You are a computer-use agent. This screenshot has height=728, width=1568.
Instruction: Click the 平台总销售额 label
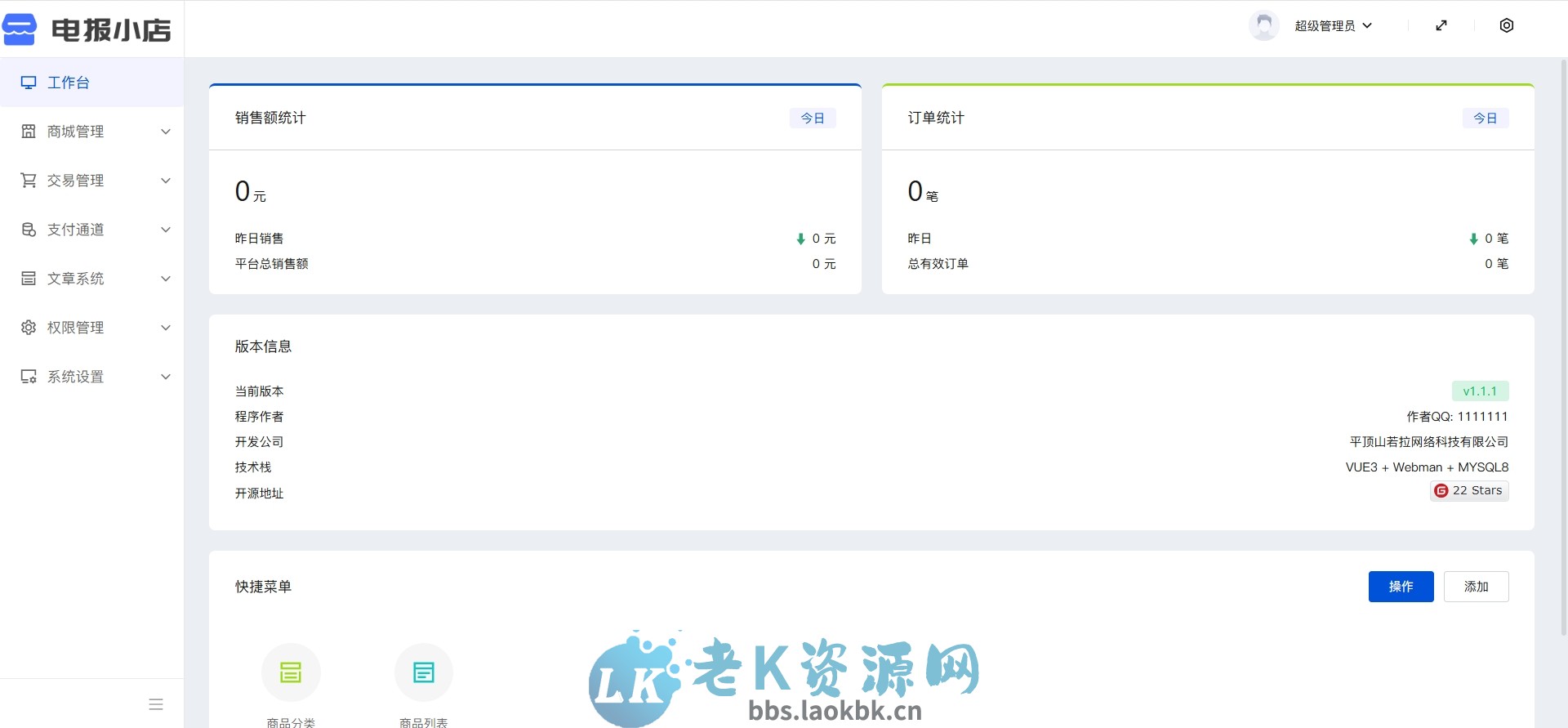(x=272, y=264)
